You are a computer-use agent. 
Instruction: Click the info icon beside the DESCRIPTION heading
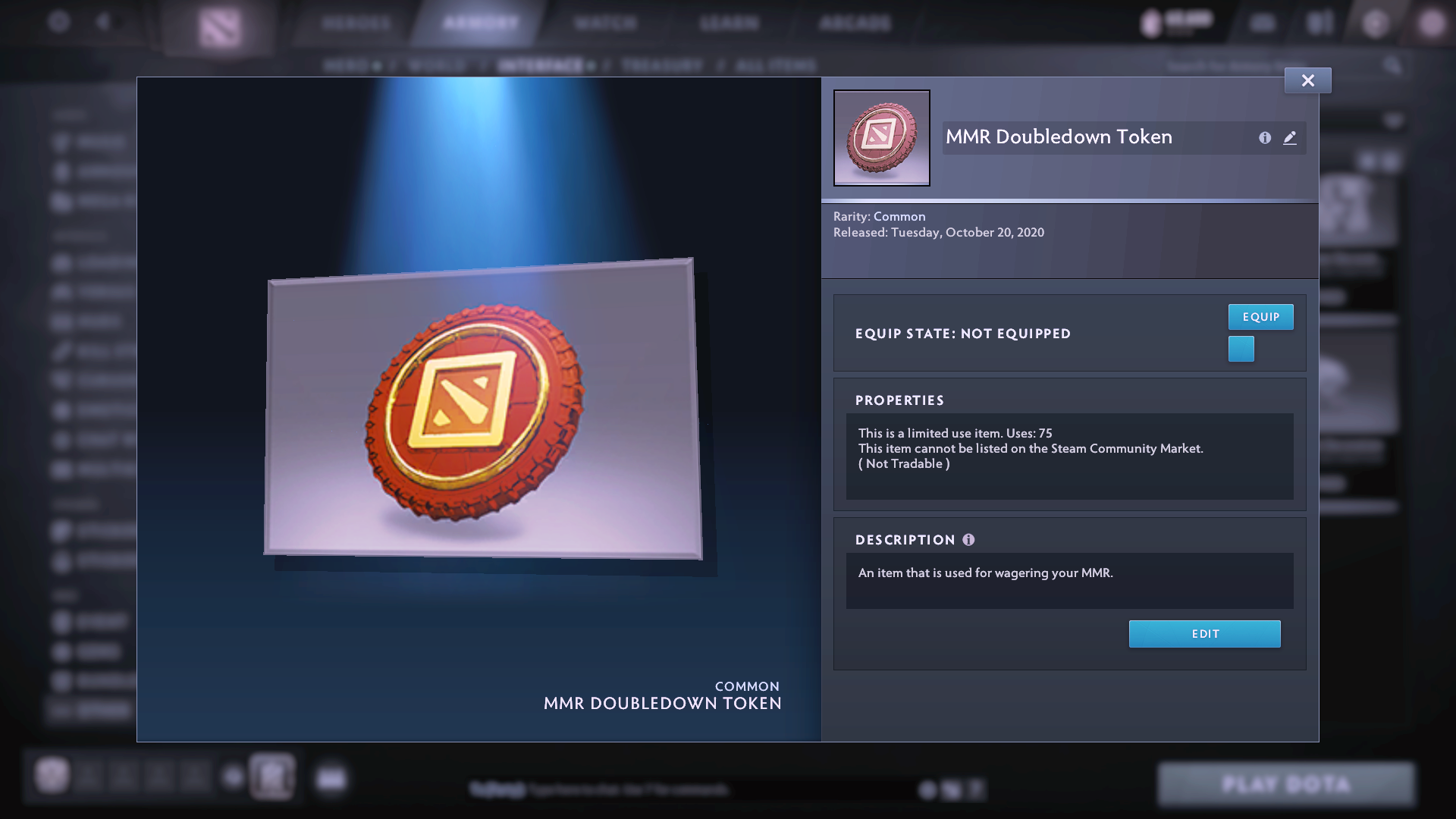pyautogui.click(x=968, y=540)
